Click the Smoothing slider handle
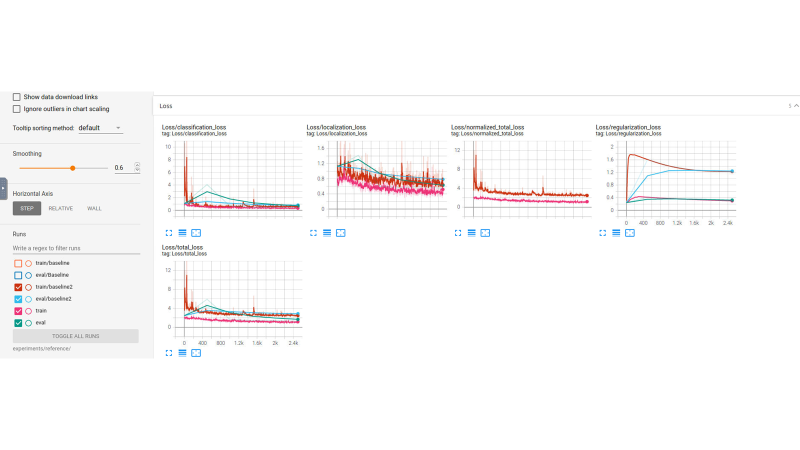The height and width of the screenshot is (450, 800). [73, 168]
